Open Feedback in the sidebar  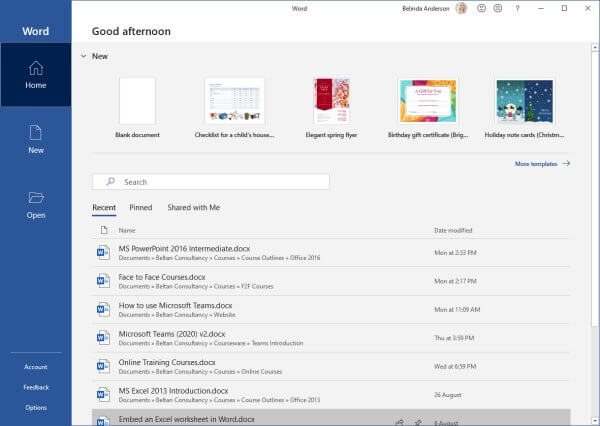click(36, 387)
